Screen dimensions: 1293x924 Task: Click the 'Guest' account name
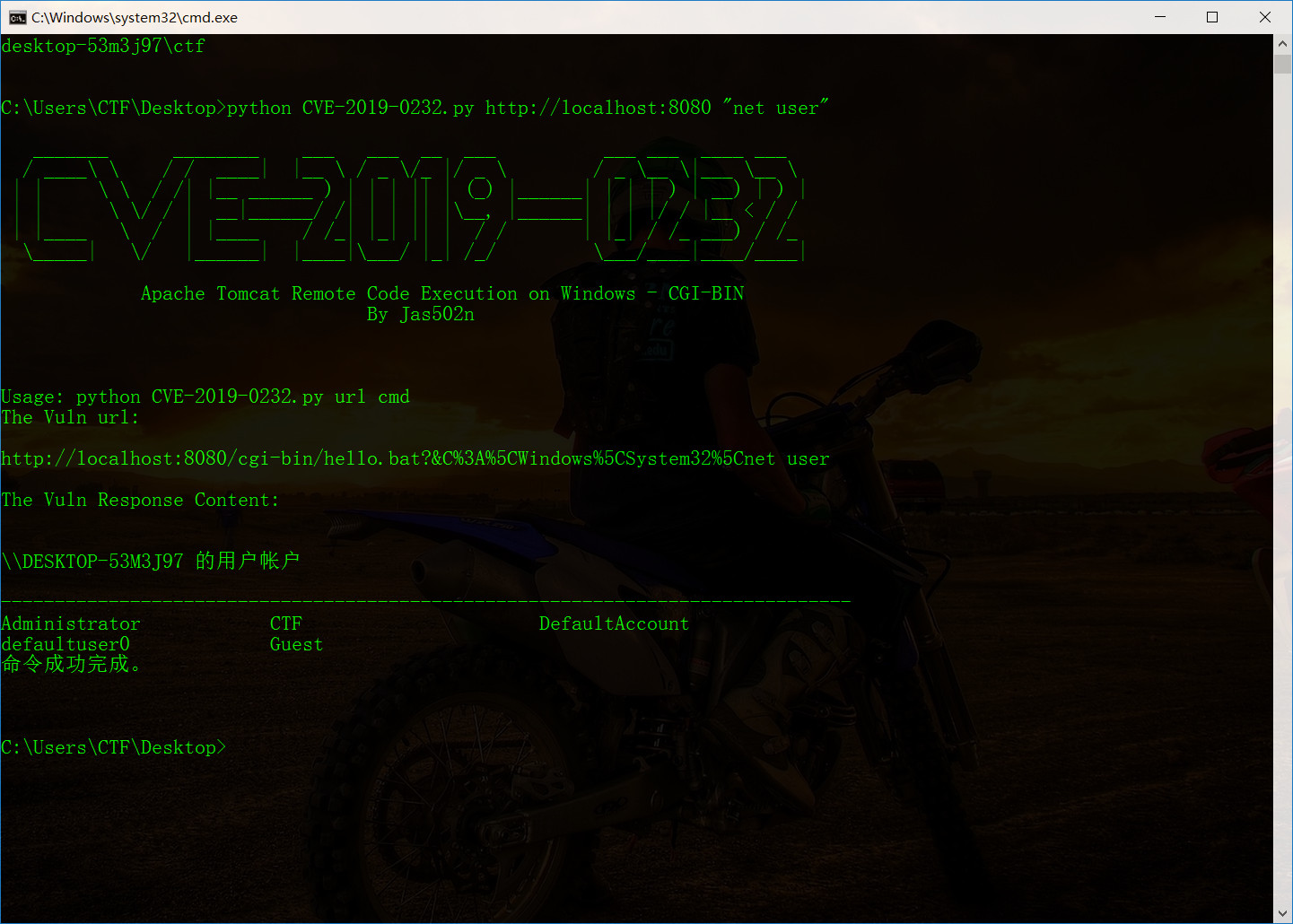click(x=297, y=644)
